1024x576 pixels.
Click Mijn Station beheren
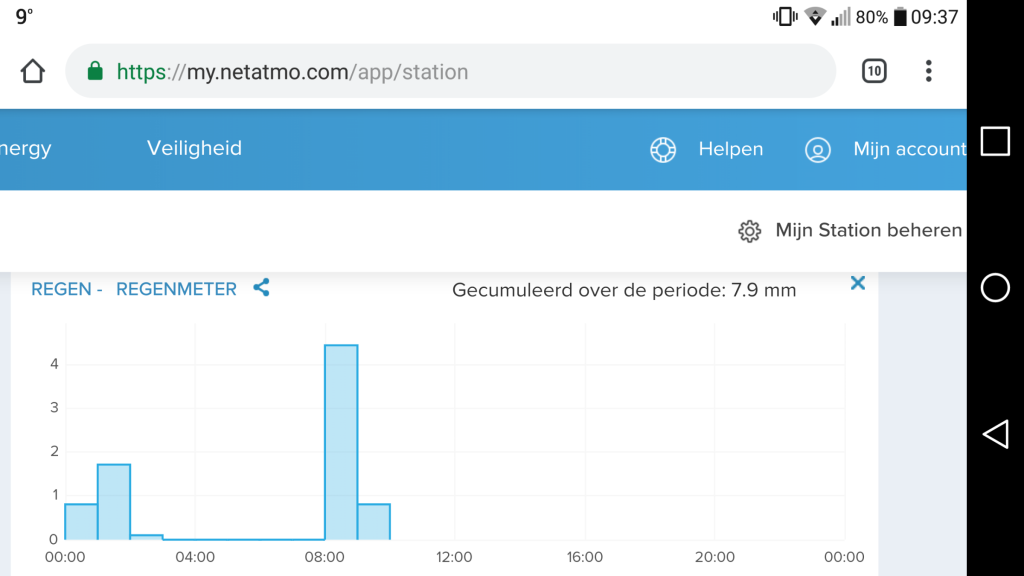pyautogui.click(x=869, y=230)
